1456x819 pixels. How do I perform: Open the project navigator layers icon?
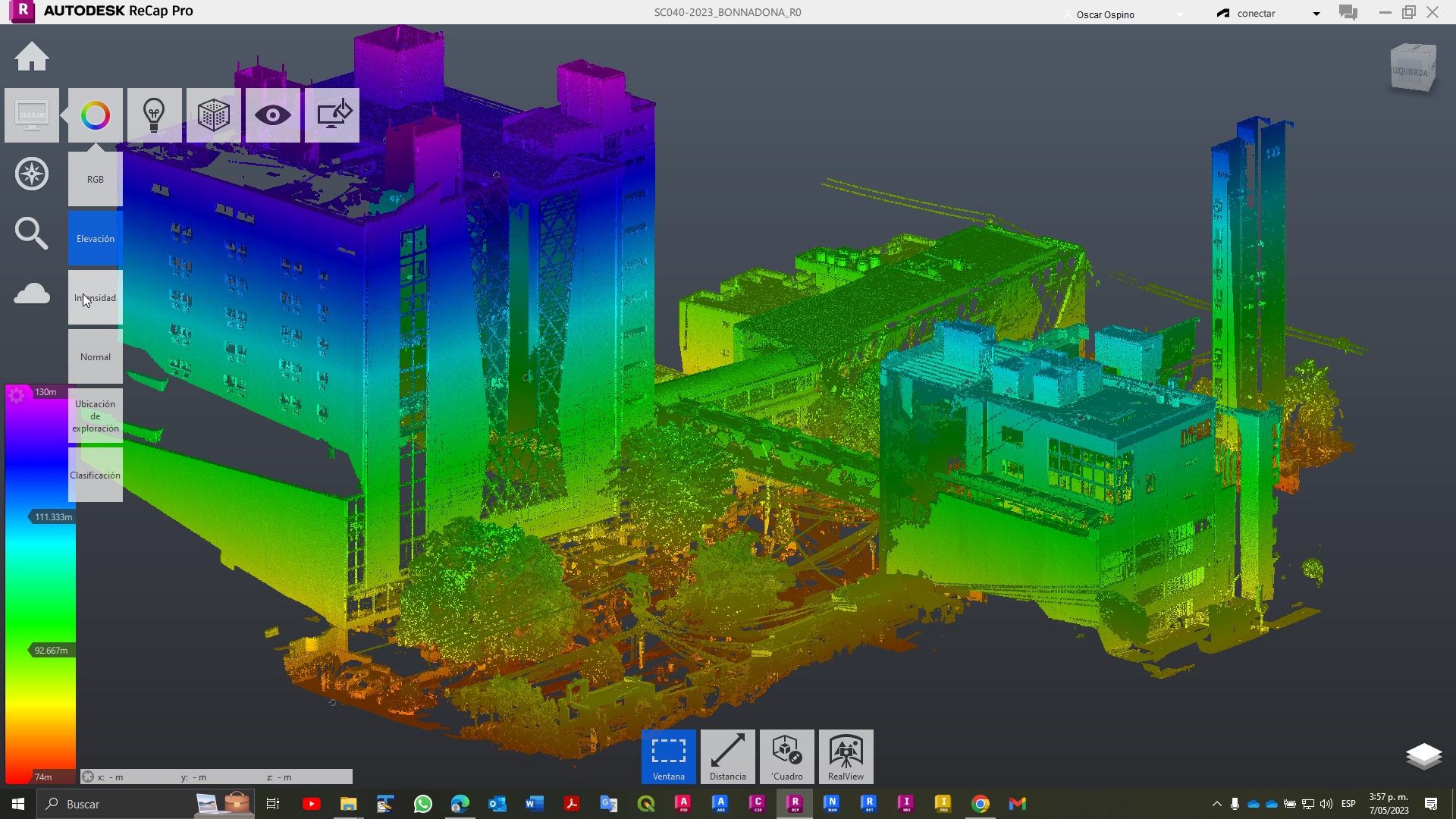click(x=1423, y=756)
